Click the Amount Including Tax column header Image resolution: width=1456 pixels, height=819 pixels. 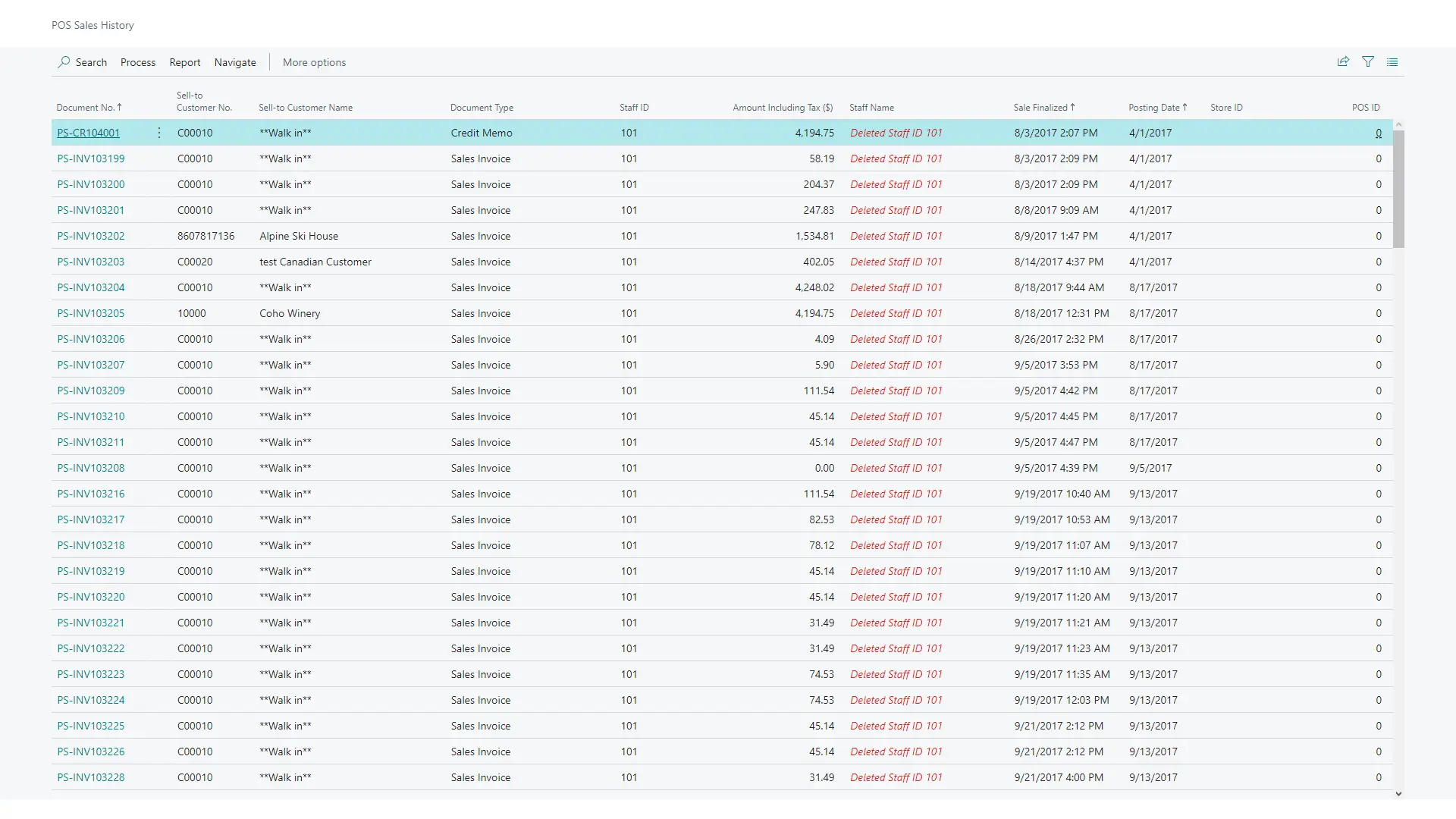782,108
